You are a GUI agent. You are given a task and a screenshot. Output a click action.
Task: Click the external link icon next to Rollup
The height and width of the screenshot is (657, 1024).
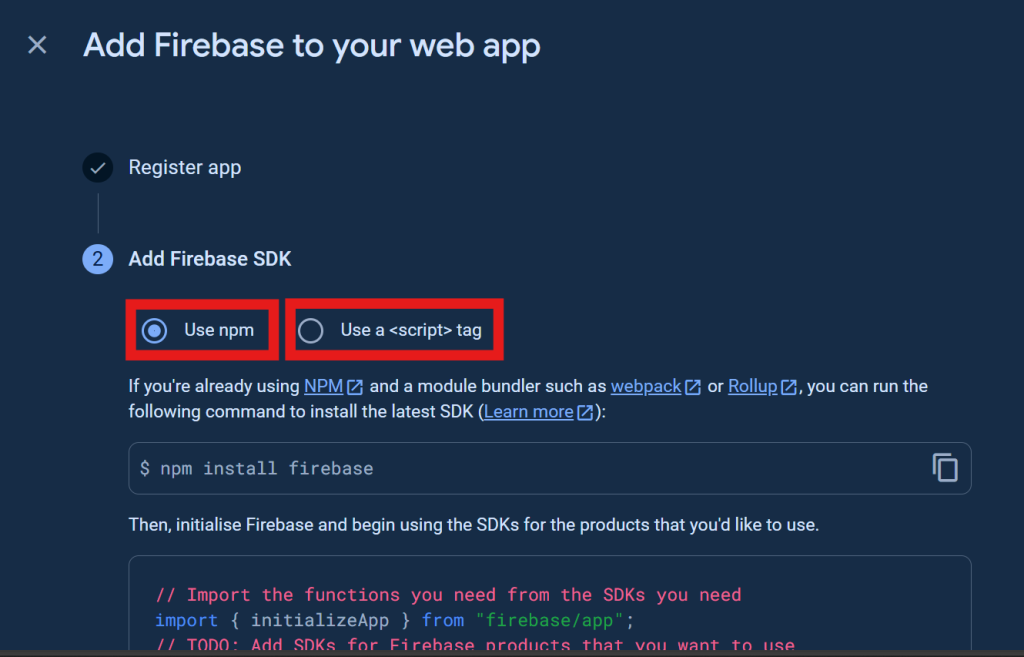tap(786, 386)
